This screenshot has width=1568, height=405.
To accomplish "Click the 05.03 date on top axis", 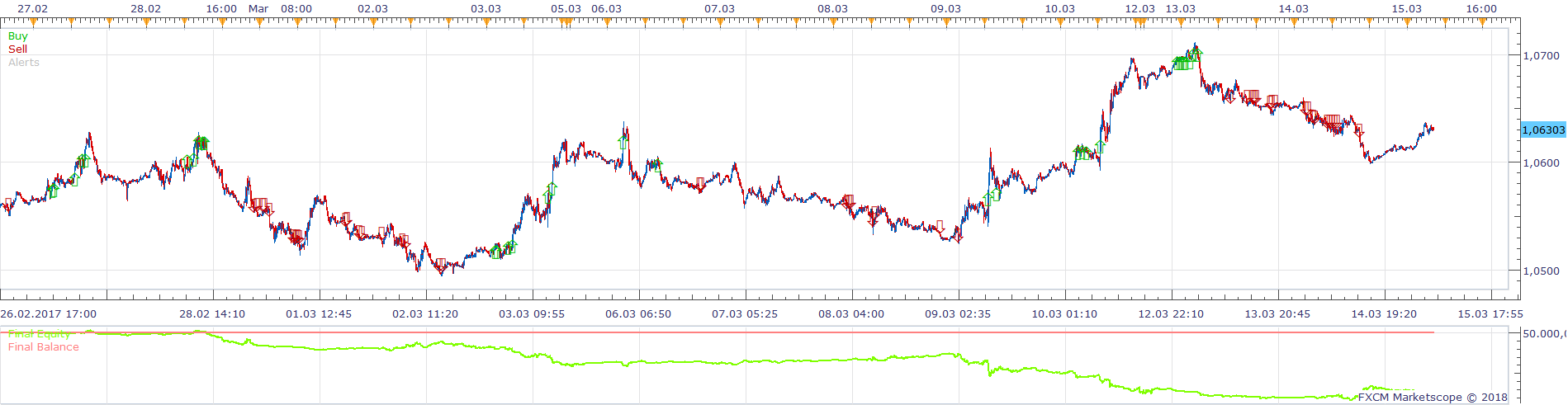I will click(x=566, y=9).
